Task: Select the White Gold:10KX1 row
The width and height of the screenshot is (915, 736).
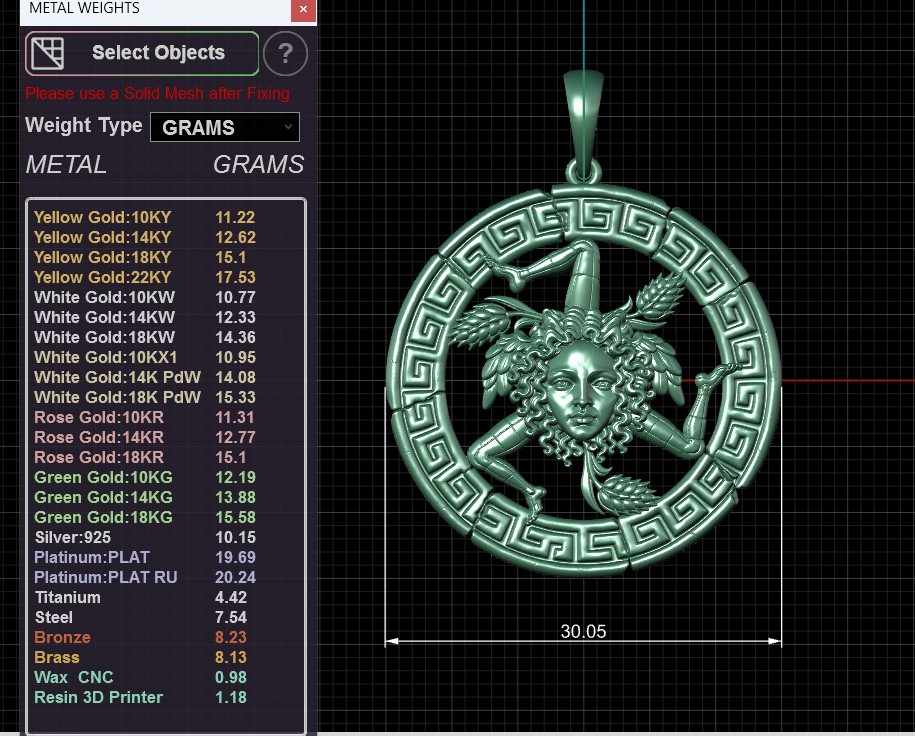Action: click(x=144, y=357)
